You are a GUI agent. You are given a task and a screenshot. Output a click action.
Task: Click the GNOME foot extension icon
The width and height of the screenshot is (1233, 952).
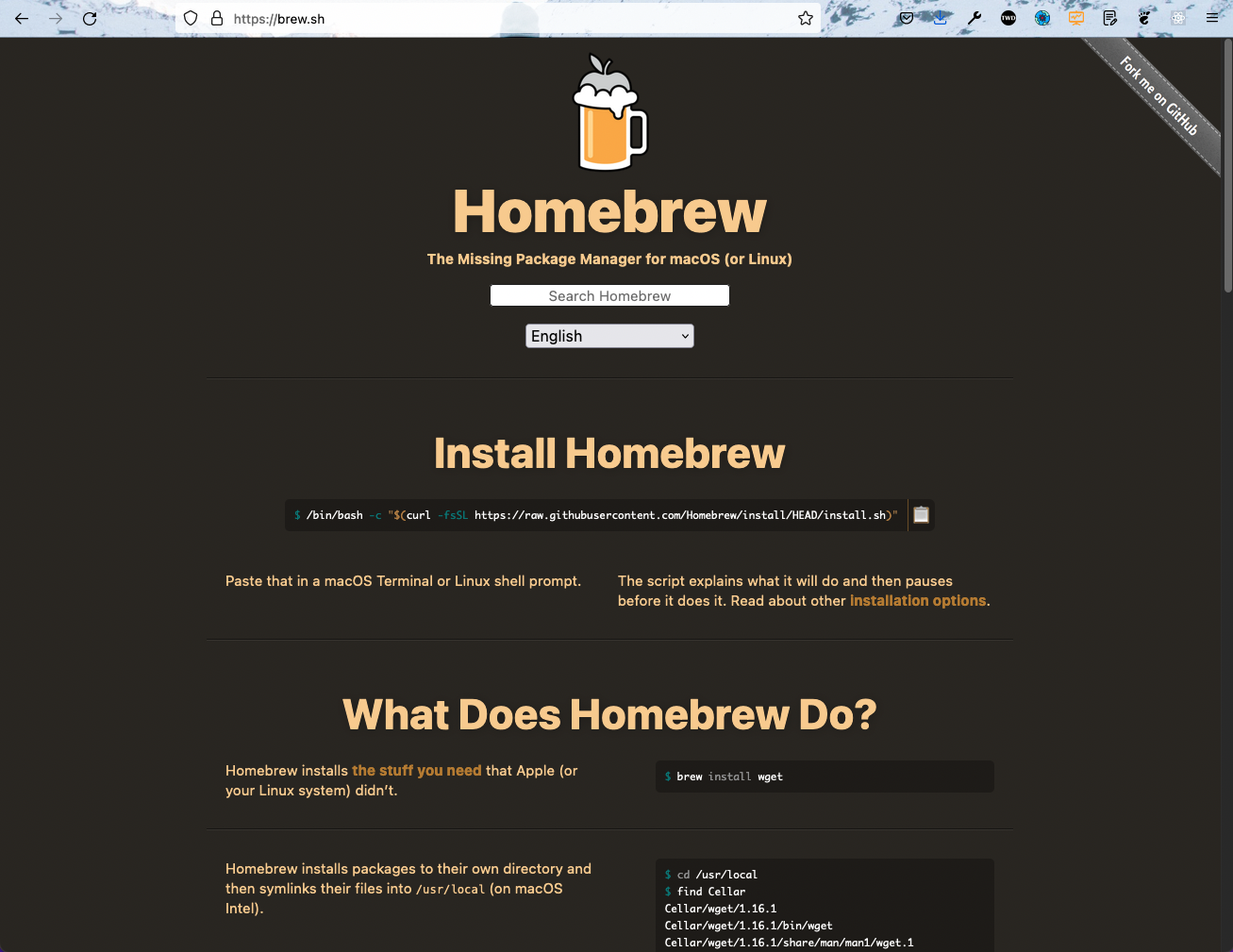tap(1144, 18)
